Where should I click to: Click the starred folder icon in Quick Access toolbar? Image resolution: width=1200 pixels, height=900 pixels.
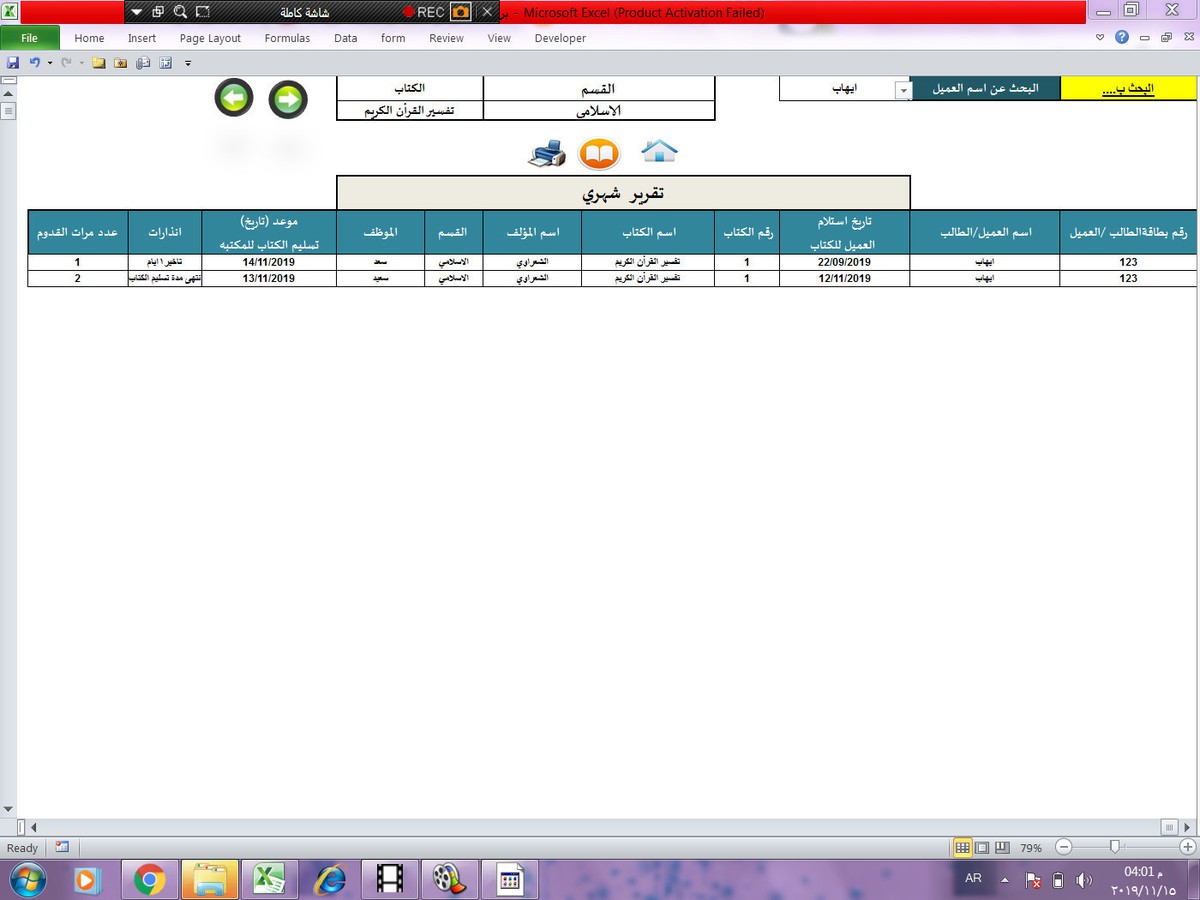point(121,62)
